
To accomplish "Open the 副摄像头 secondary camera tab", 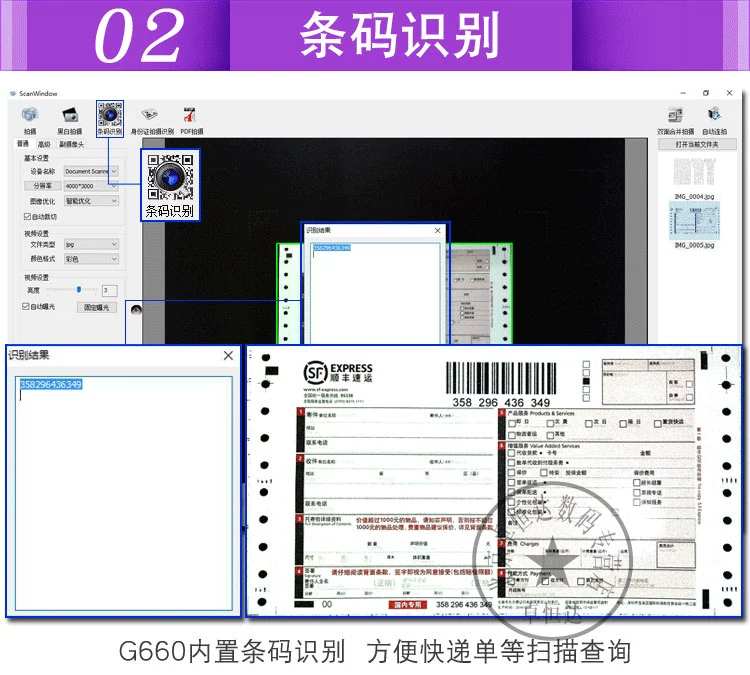I will (72, 144).
